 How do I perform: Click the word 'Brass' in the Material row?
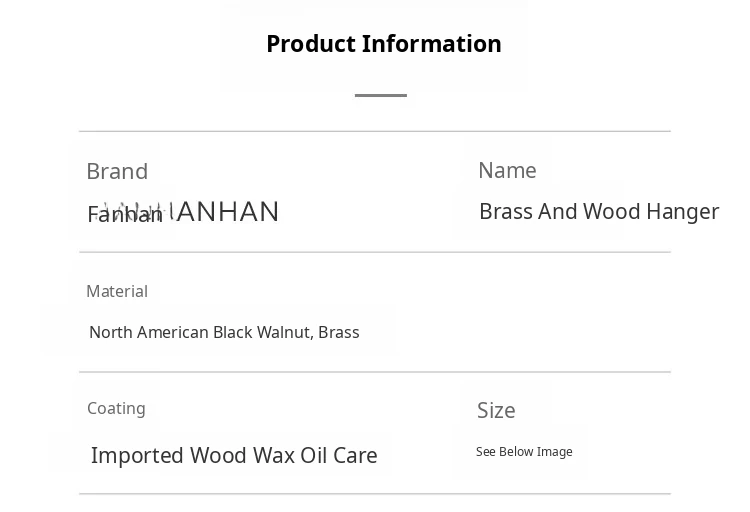coord(339,332)
